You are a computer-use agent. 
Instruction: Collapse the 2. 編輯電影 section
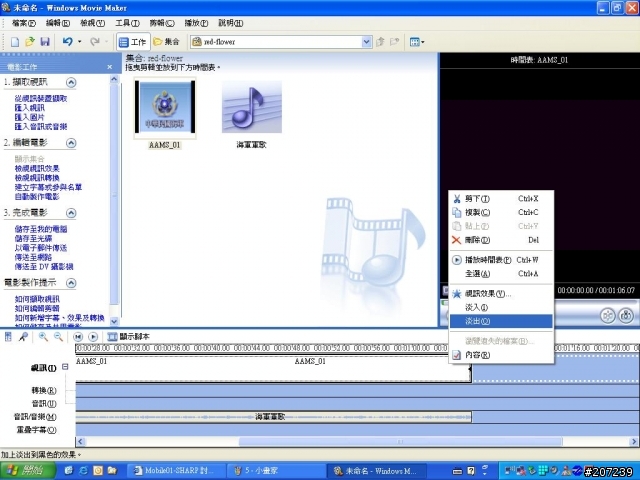[x=71, y=143]
